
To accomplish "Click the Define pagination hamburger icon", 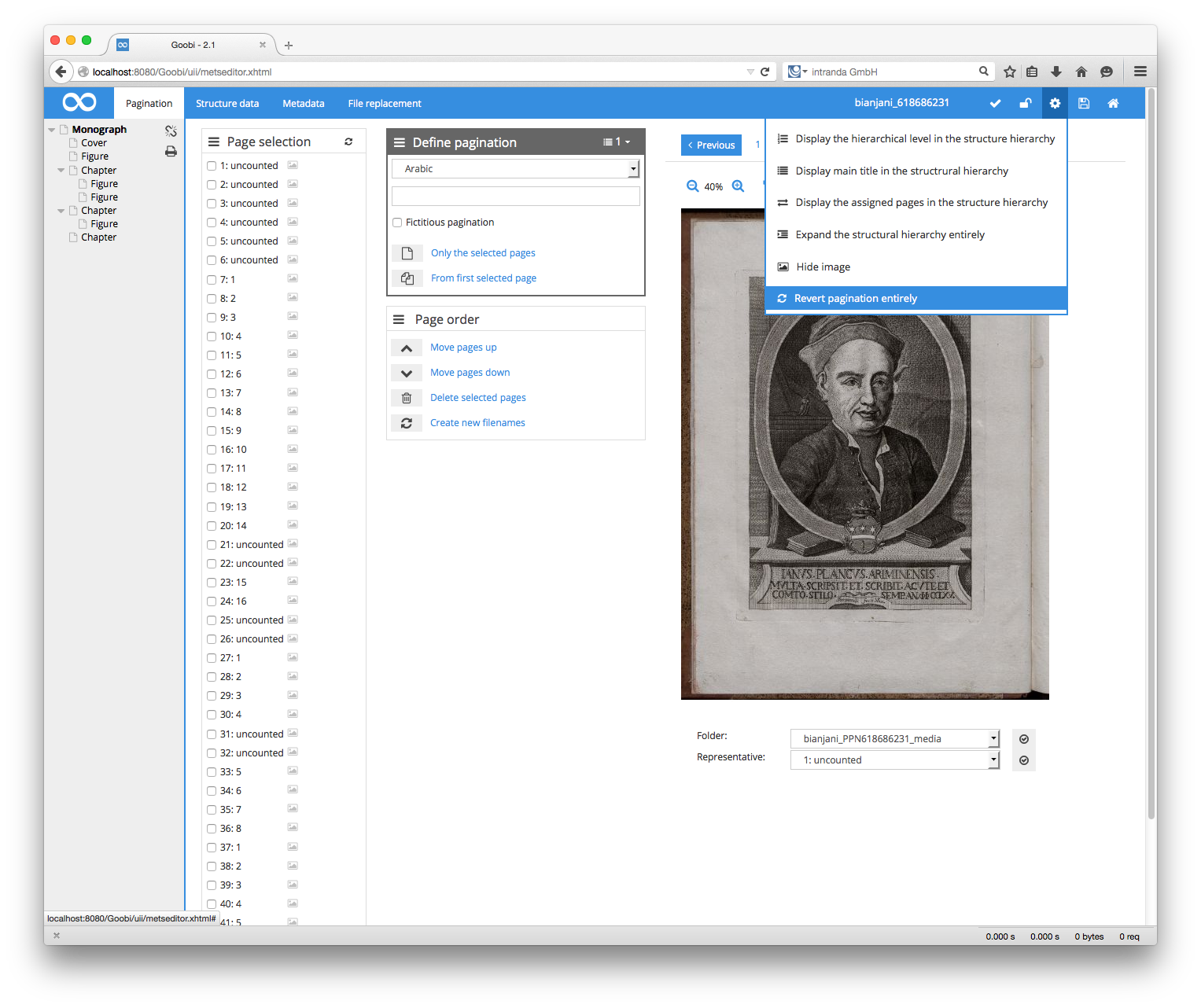I will click(399, 142).
